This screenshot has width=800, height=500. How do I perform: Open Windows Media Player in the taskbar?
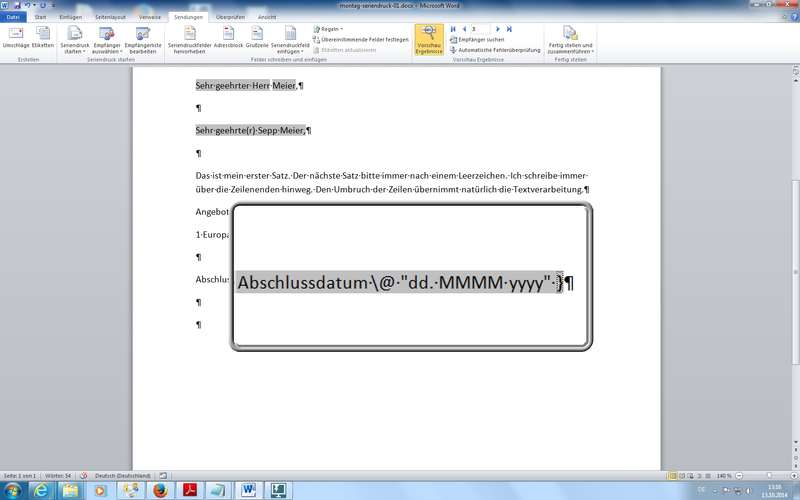tap(100, 490)
